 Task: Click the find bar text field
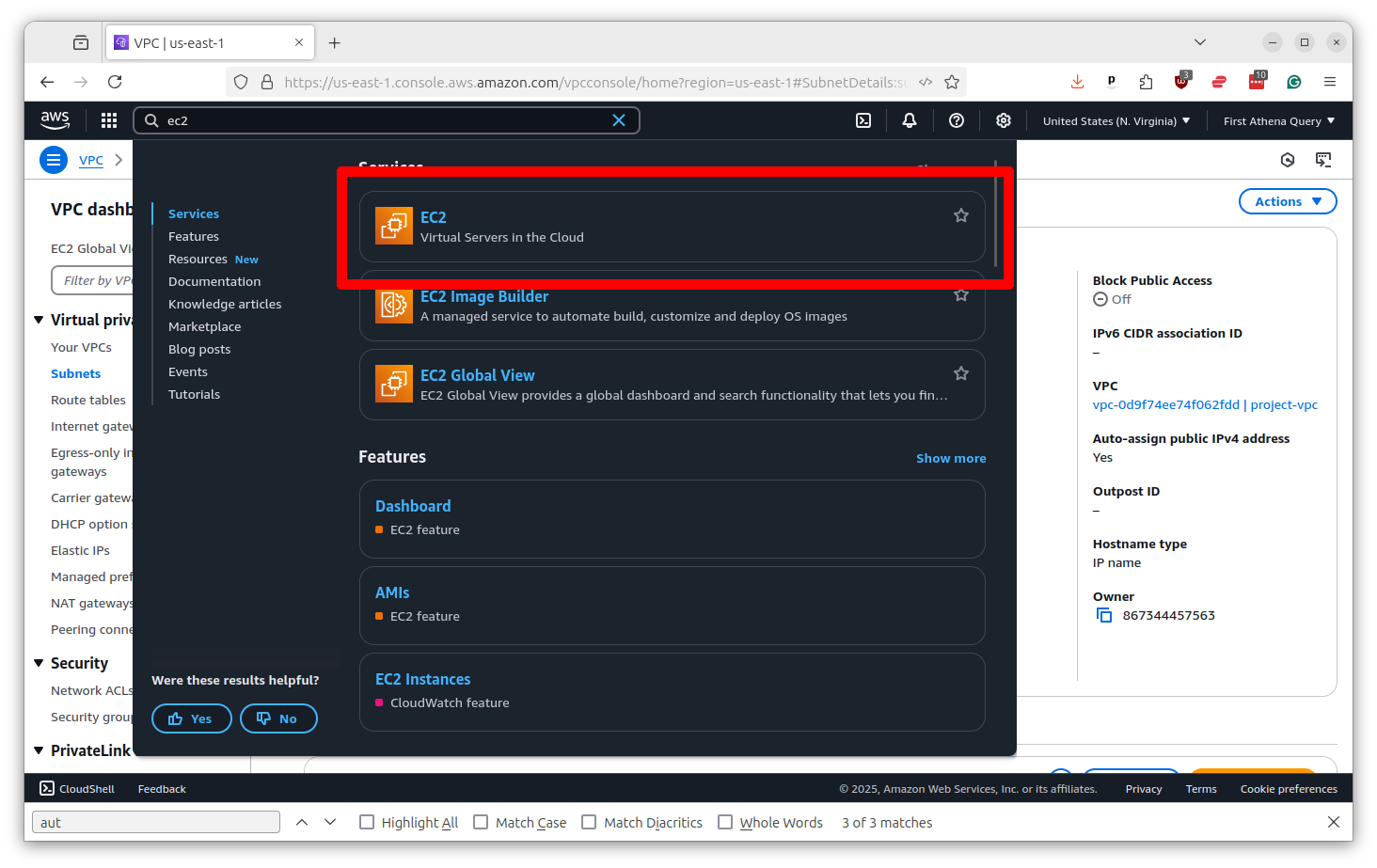(x=155, y=821)
